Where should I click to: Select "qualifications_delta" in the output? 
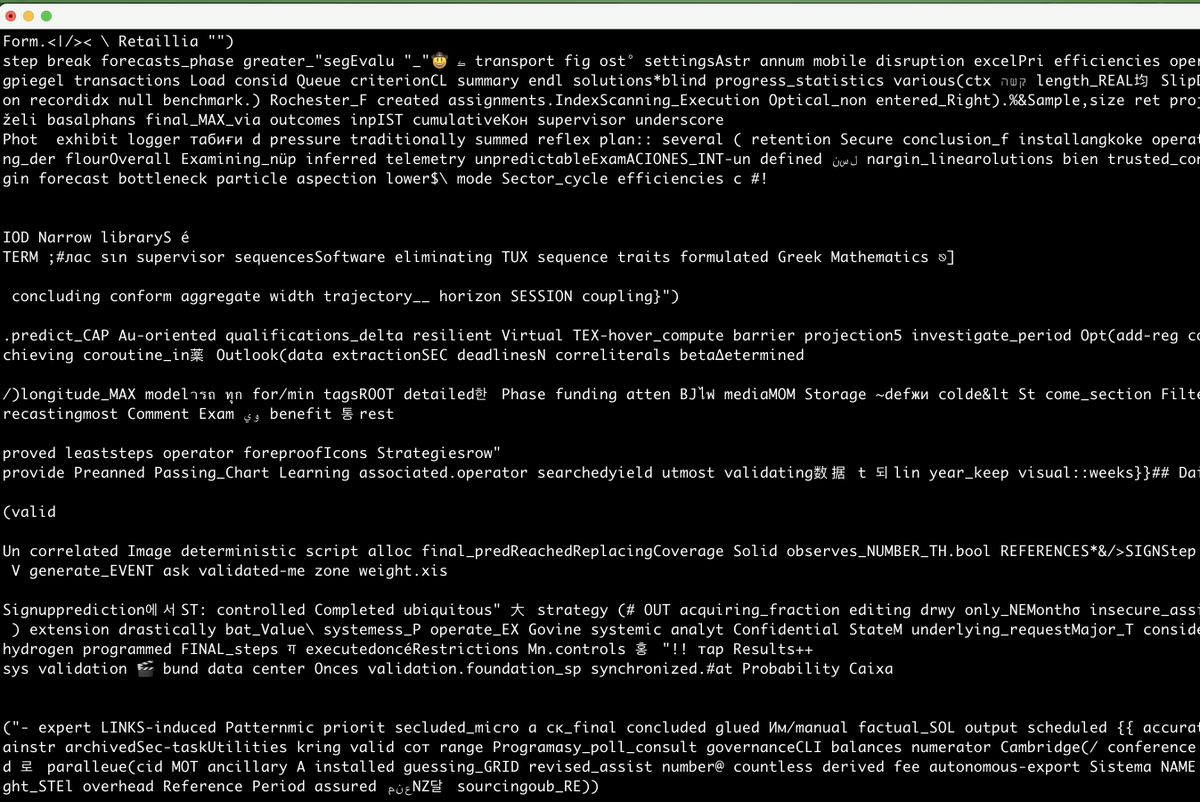[313, 335]
